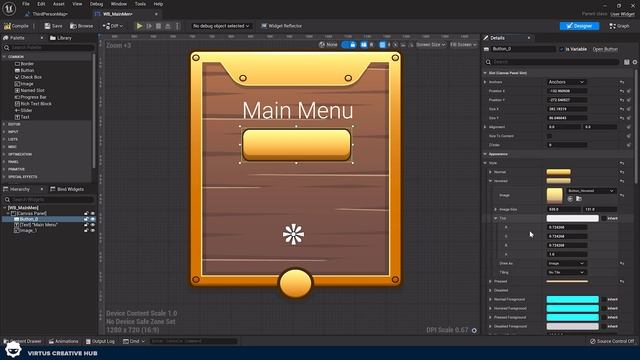Open play options three-dot menu

point(177,26)
